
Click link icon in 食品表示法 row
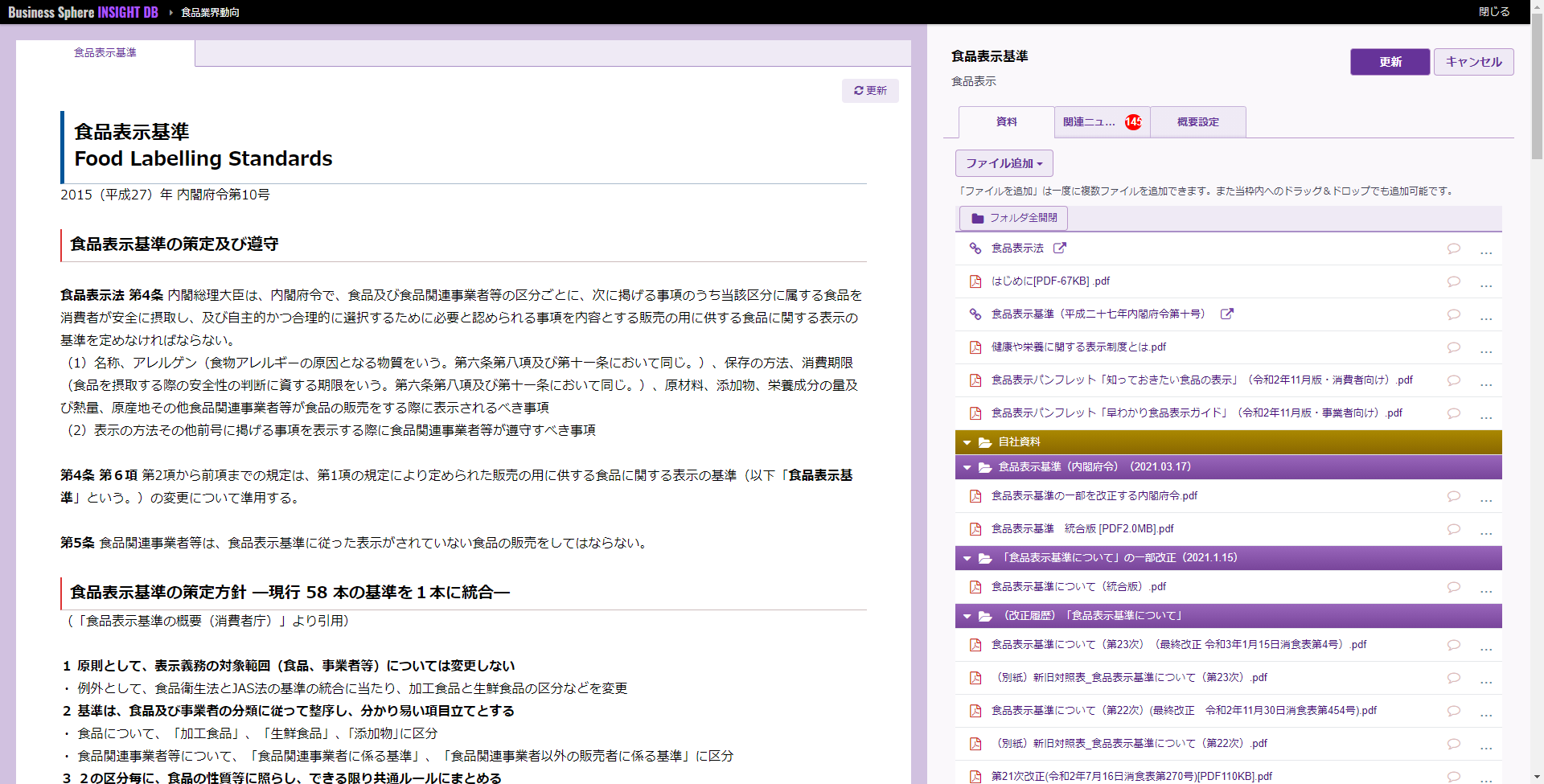pyautogui.click(x=975, y=248)
